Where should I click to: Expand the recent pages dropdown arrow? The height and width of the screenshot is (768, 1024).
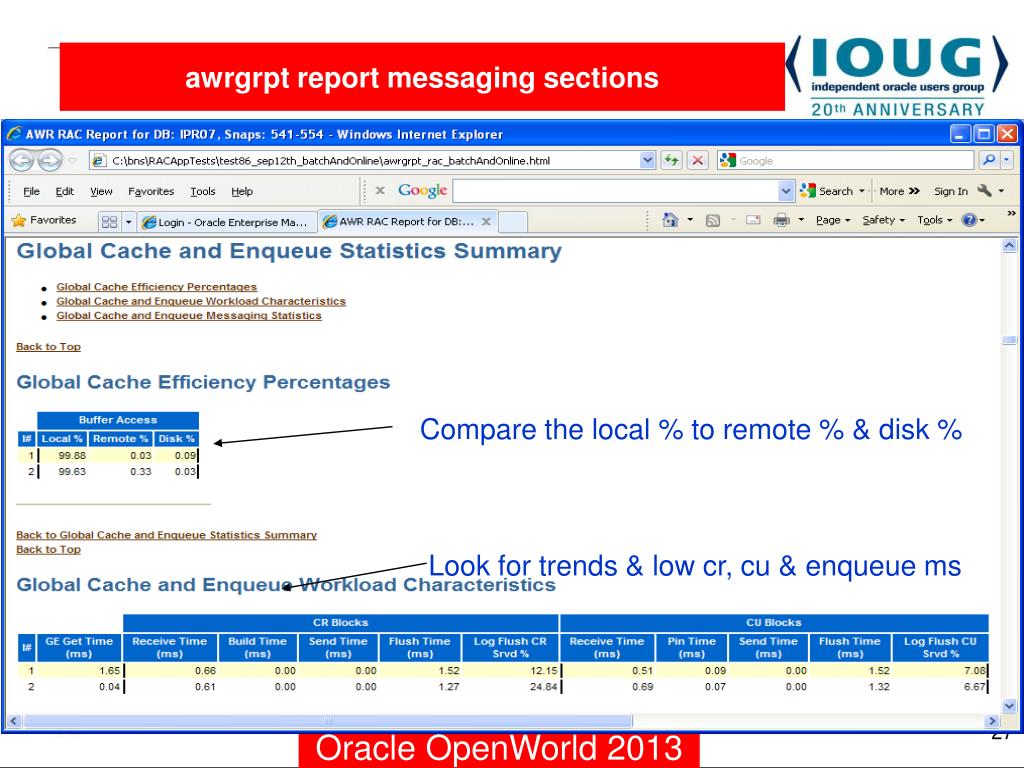[72, 160]
